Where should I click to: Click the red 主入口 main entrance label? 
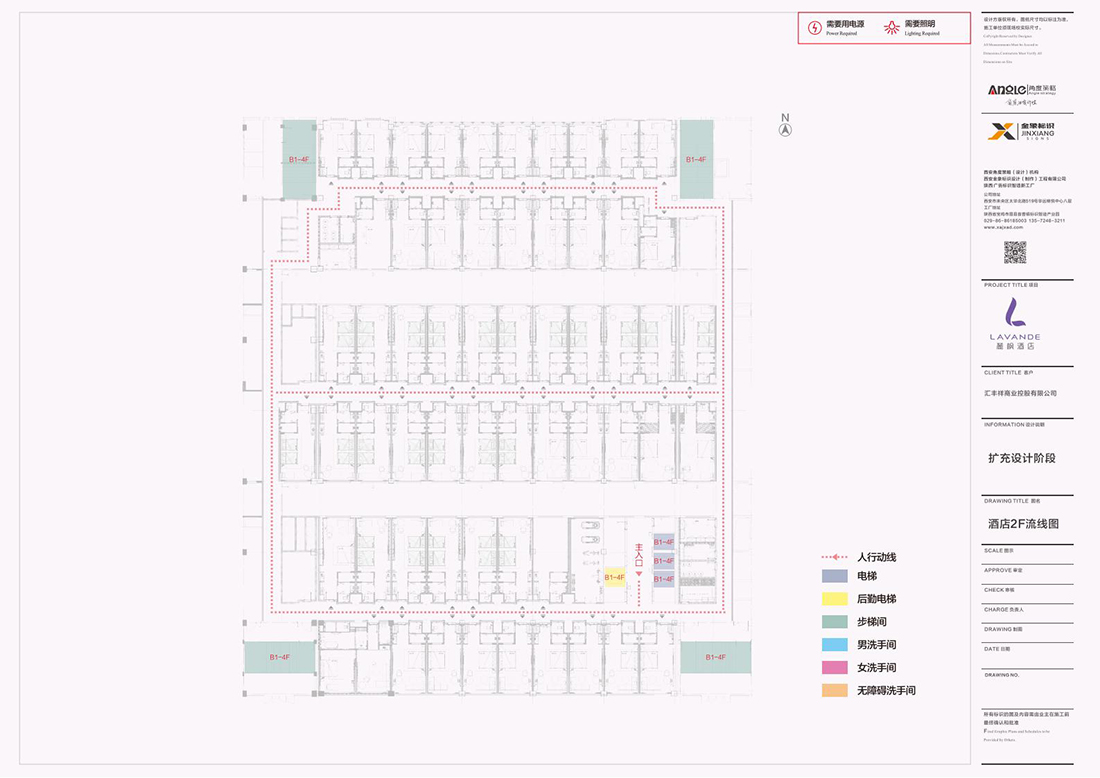(x=638, y=557)
